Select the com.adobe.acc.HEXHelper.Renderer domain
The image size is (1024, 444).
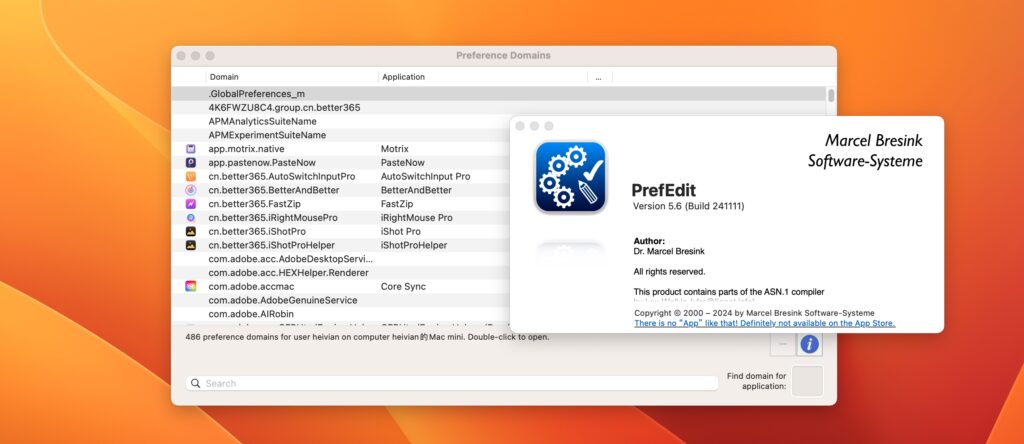(289, 272)
